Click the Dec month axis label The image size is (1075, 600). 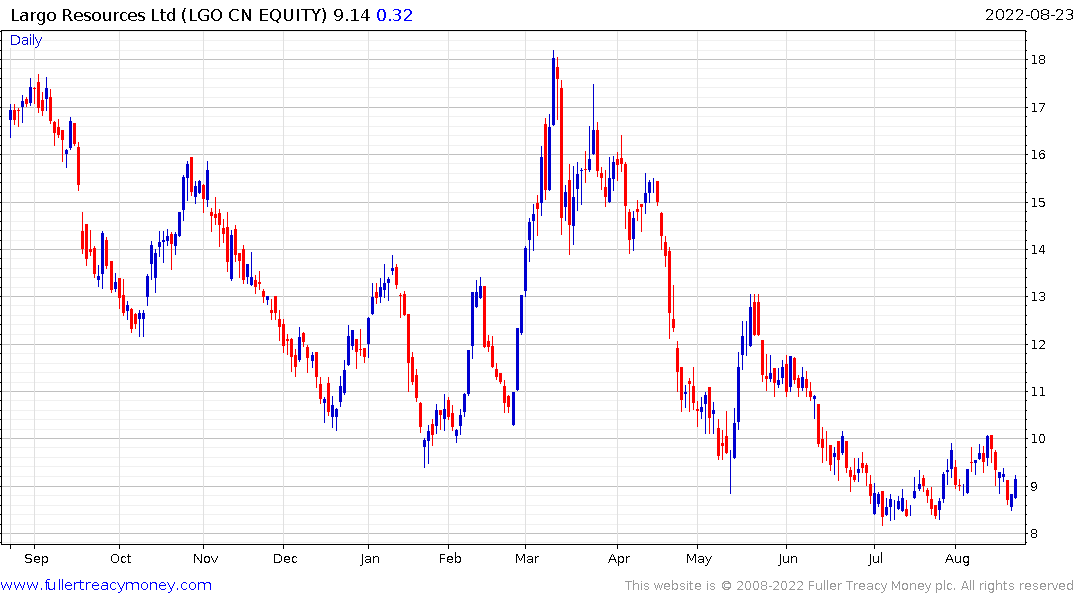(x=285, y=558)
